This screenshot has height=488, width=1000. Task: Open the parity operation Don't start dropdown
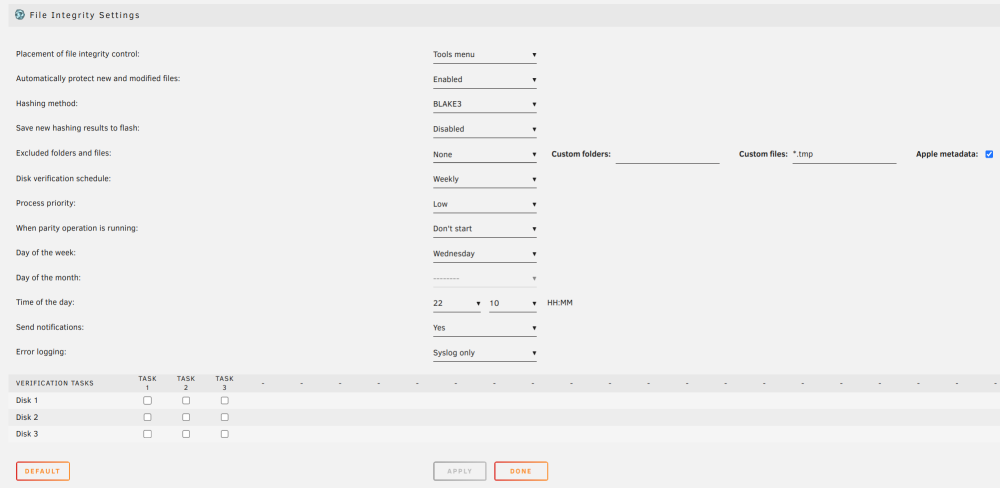[x=485, y=228]
